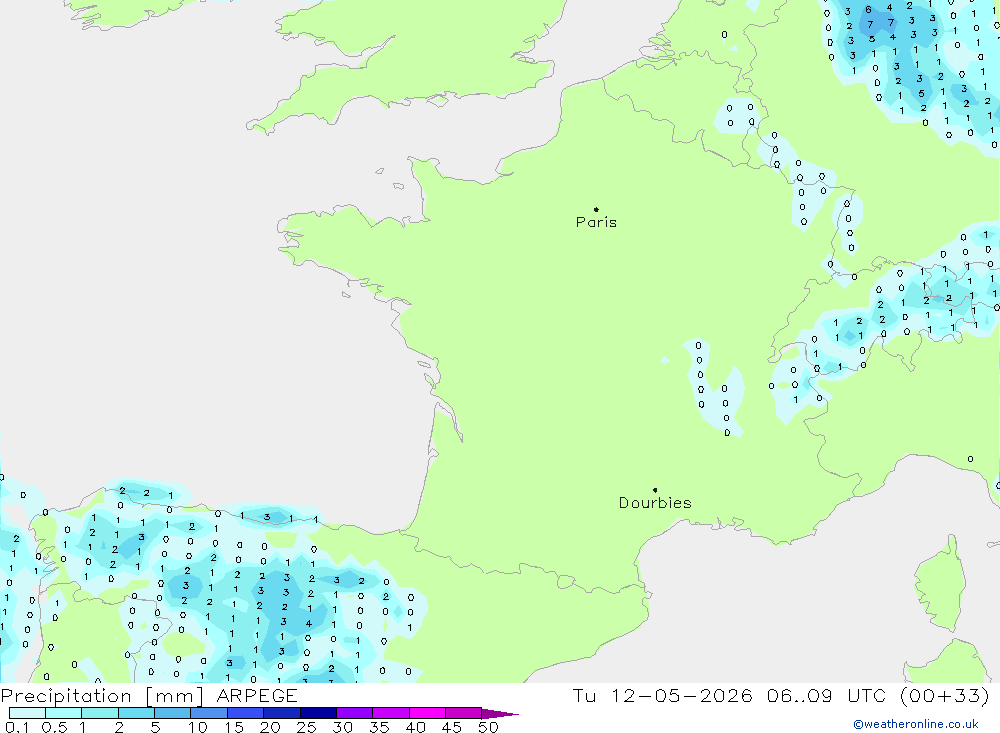Select the 30–35 mm purple legend swatch

coord(355,713)
